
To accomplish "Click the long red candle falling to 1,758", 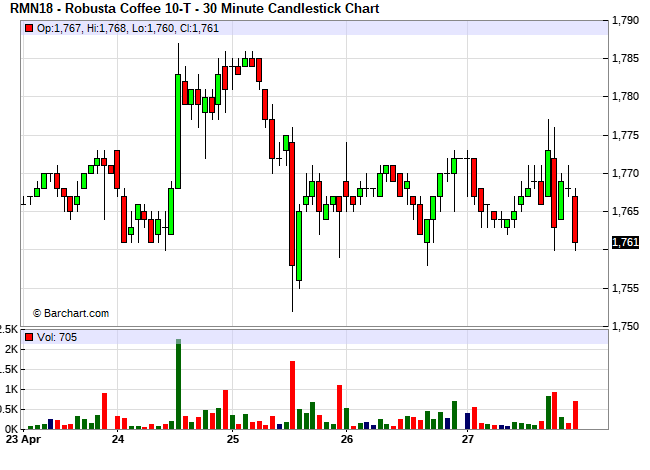I will (x=292, y=204).
